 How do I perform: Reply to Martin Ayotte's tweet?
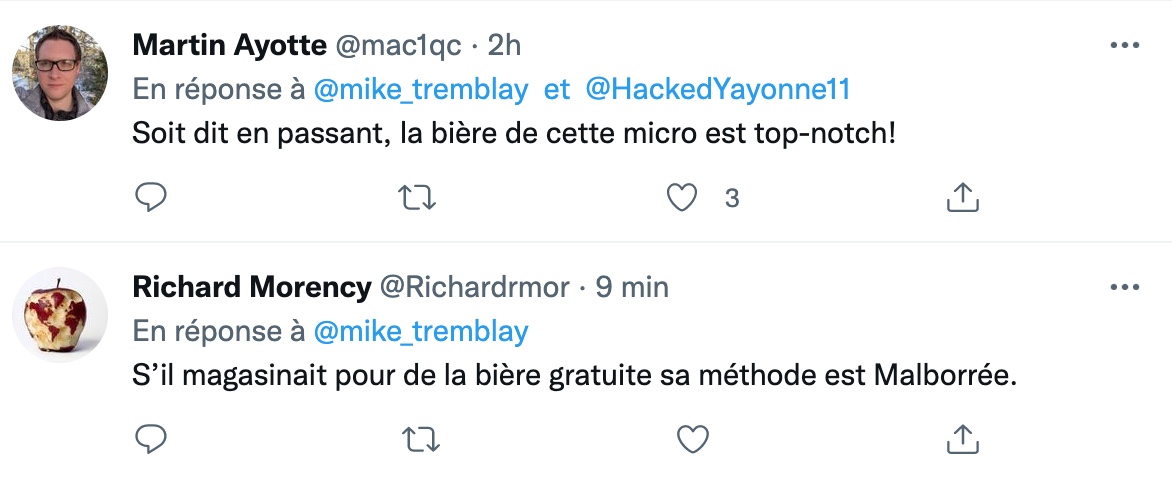pos(150,197)
